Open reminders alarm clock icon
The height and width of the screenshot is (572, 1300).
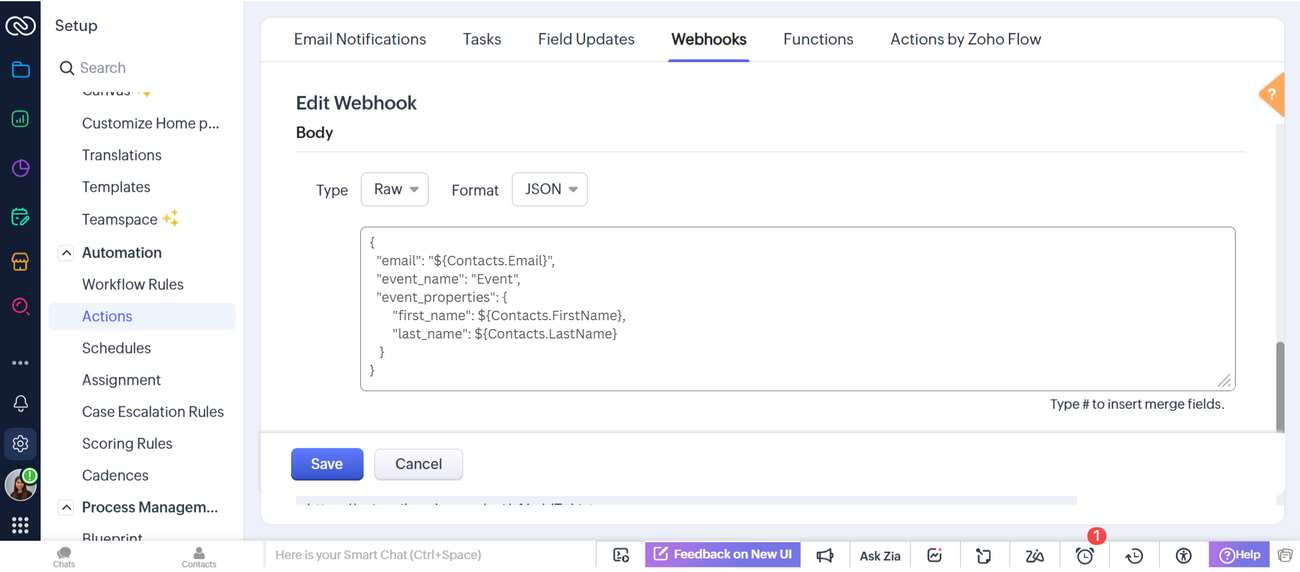click(x=1085, y=555)
